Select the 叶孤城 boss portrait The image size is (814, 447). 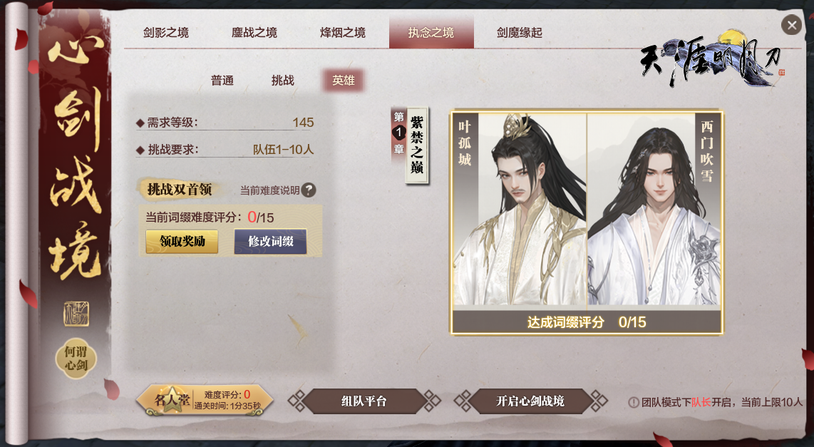click(520, 210)
